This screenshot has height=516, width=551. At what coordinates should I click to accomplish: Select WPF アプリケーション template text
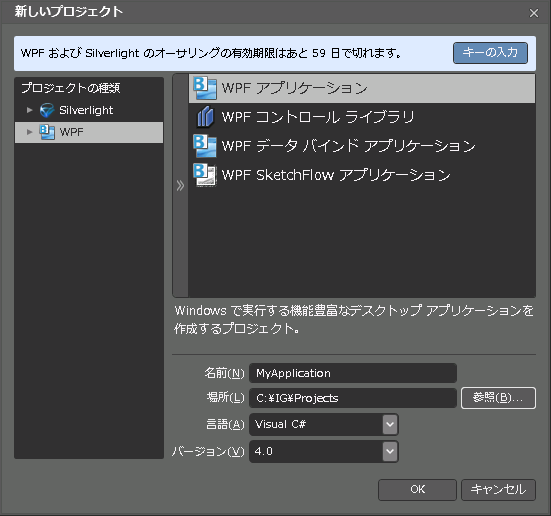294,88
